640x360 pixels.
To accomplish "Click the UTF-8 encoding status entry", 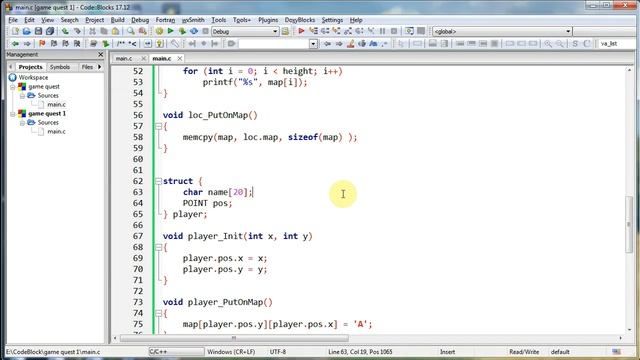I will [x=278, y=351].
